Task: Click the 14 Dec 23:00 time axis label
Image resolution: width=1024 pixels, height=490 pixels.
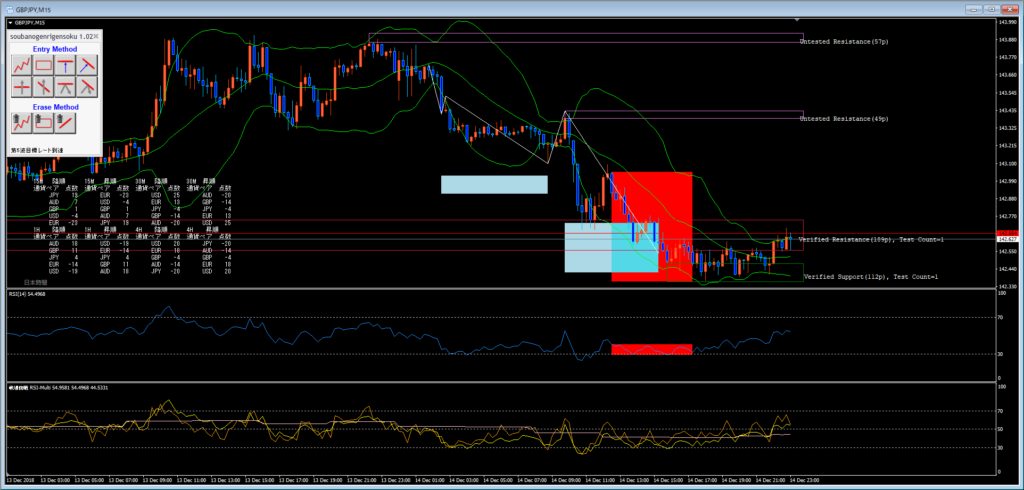Action: point(807,479)
